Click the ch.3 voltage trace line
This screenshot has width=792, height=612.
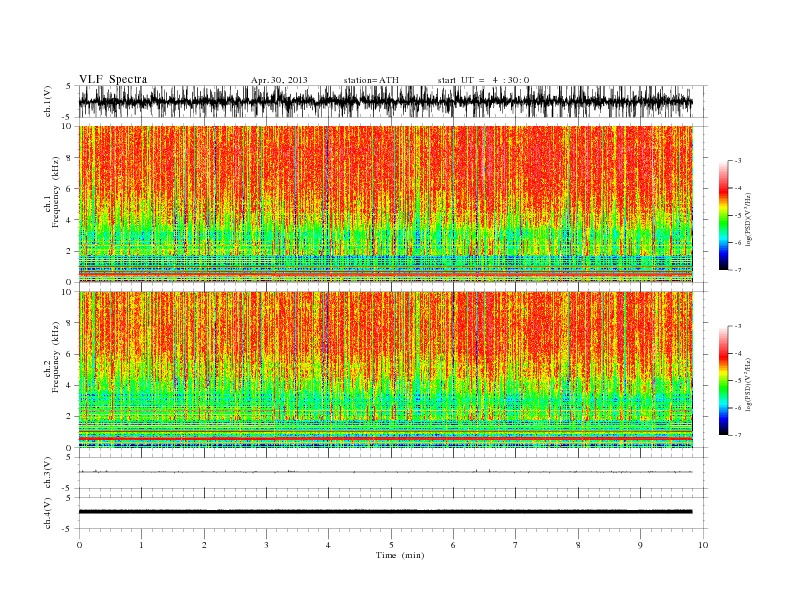click(x=386, y=472)
